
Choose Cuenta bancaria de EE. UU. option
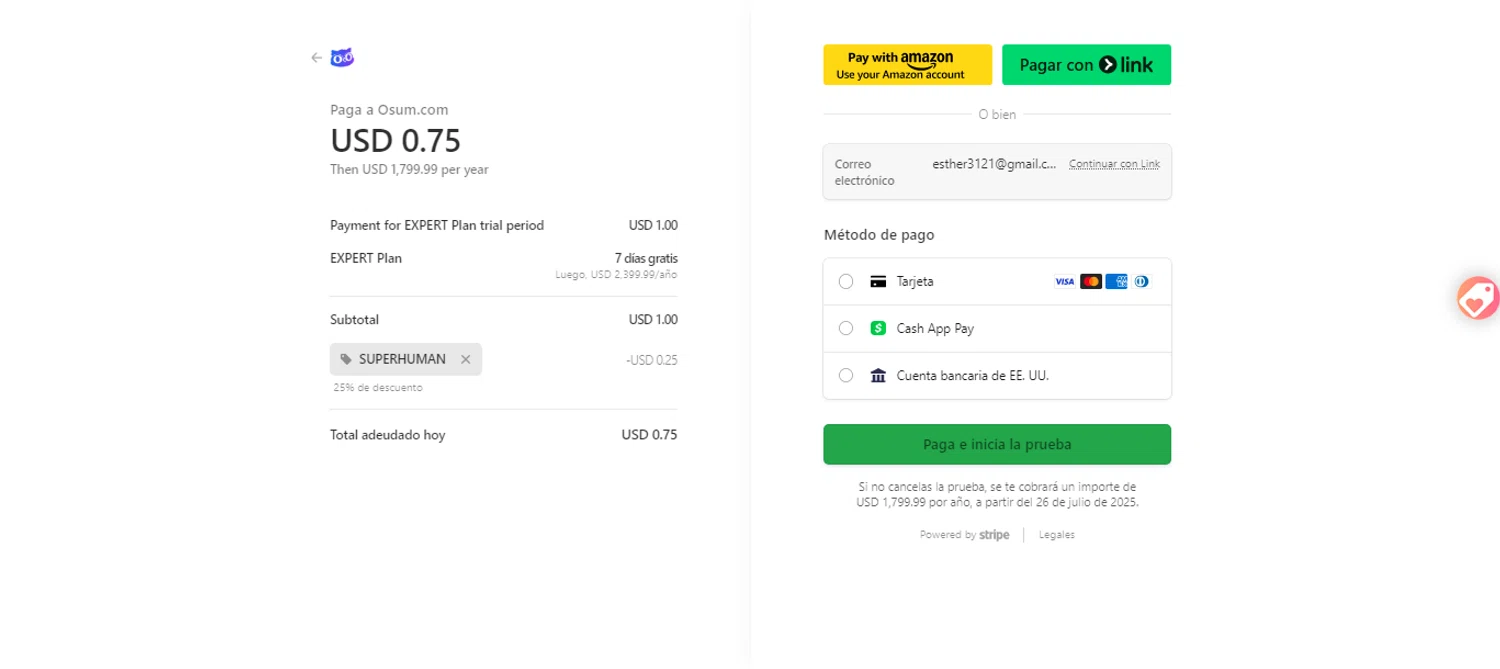point(846,376)
